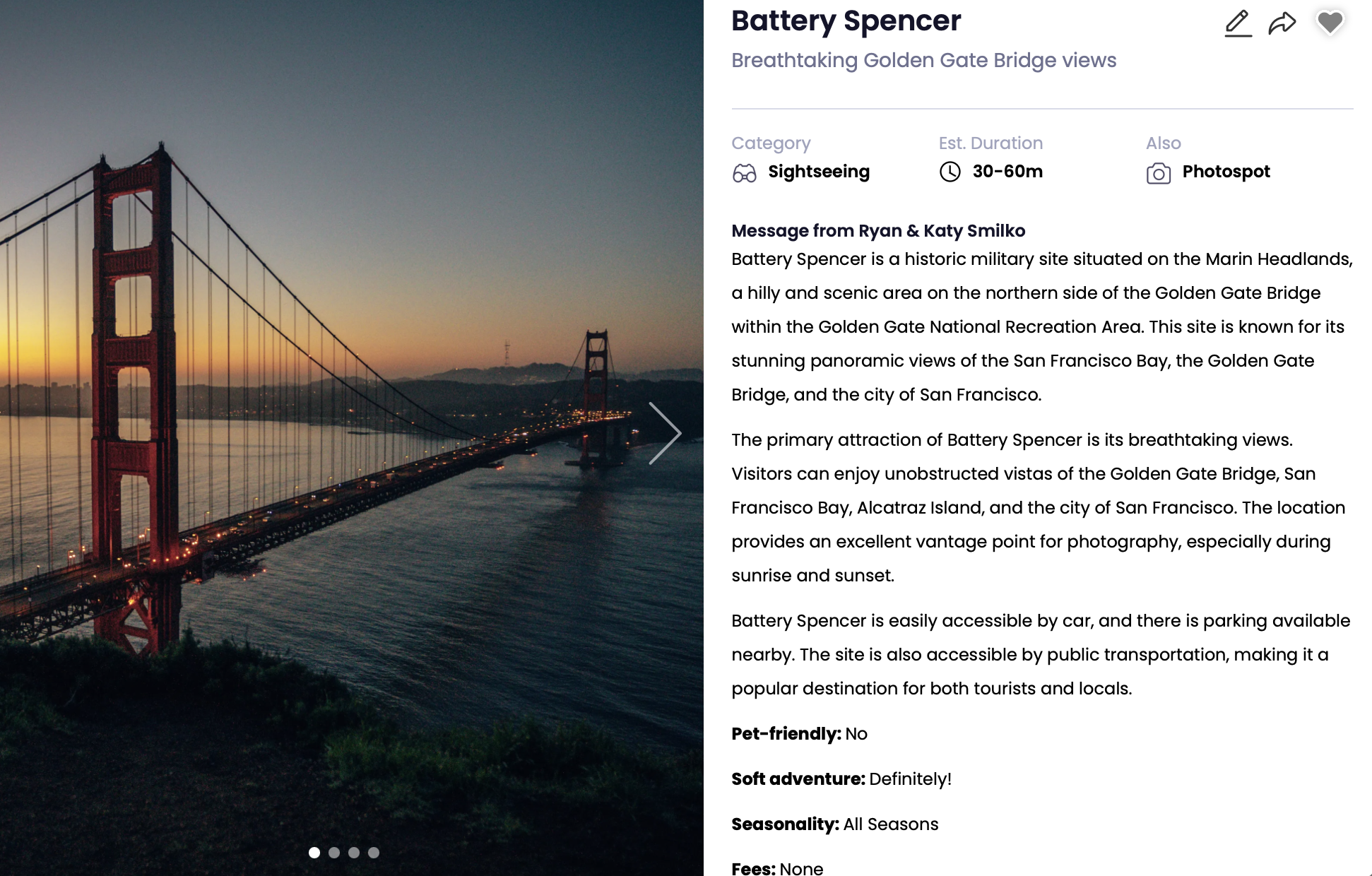Advance to next photo with right chevron
1372x876 pixels.
(665, 433)
